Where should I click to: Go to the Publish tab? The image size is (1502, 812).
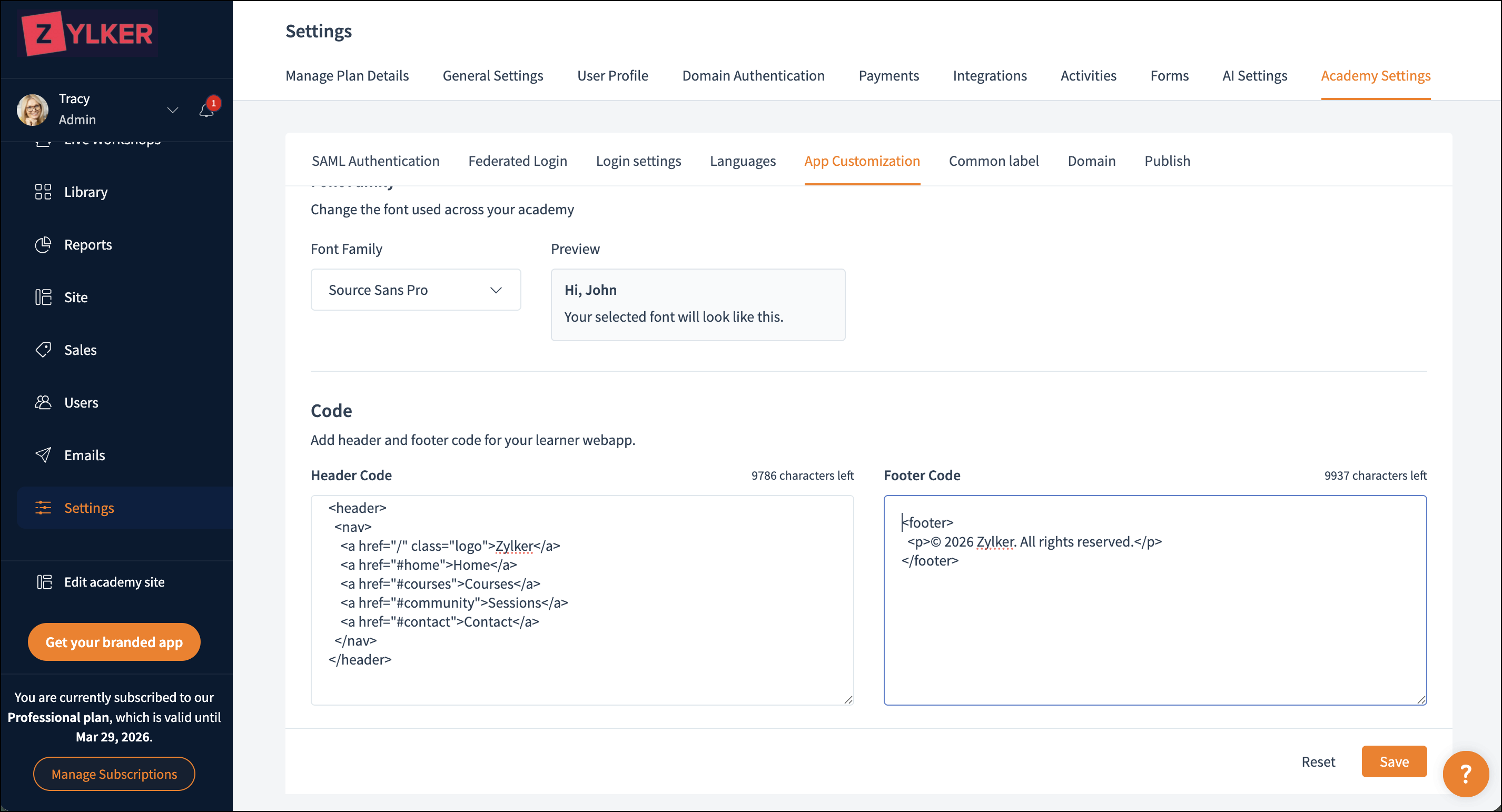(1167, 161)
